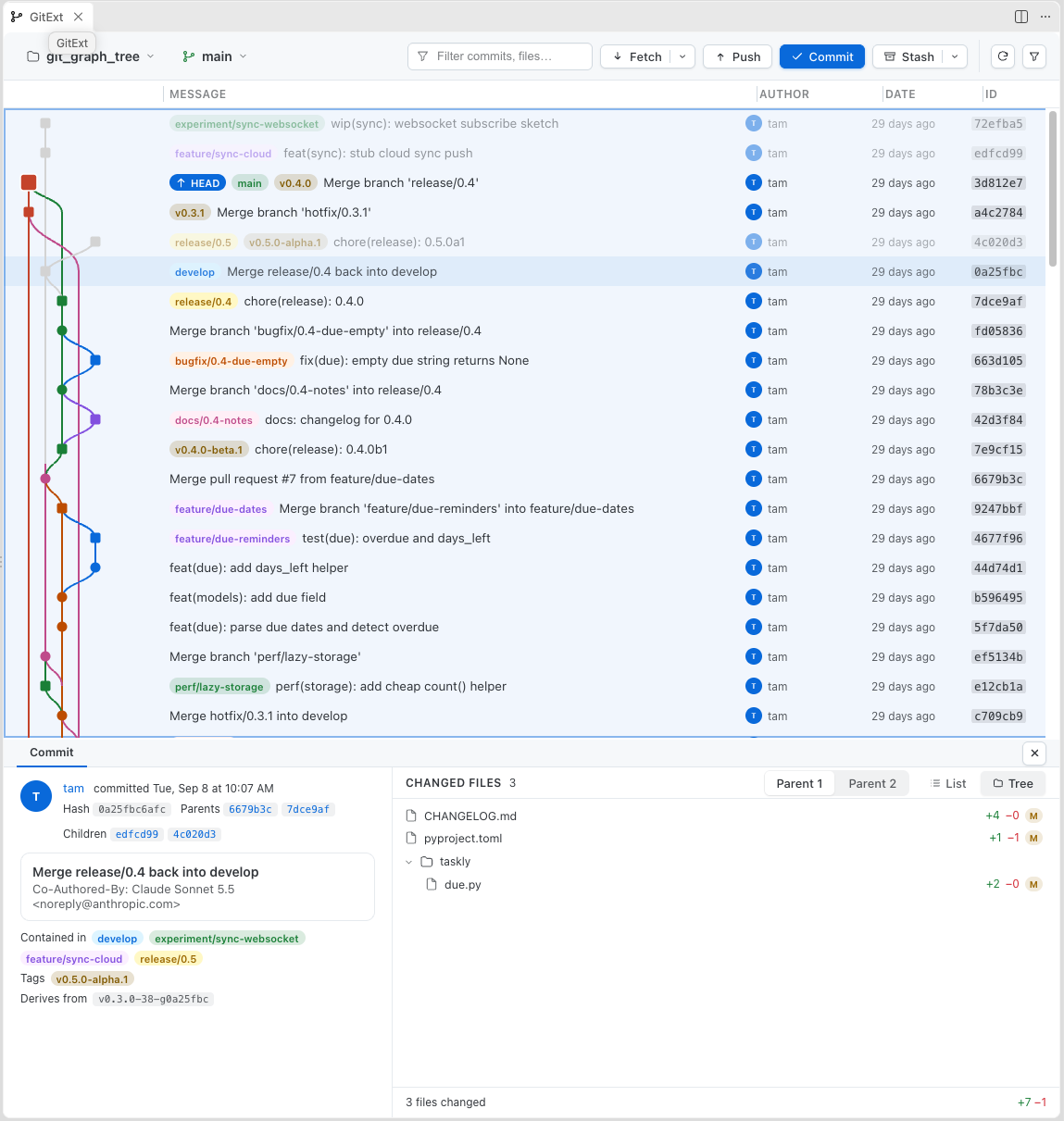Select the develop branch chip in Contained in

pos(117,939)
